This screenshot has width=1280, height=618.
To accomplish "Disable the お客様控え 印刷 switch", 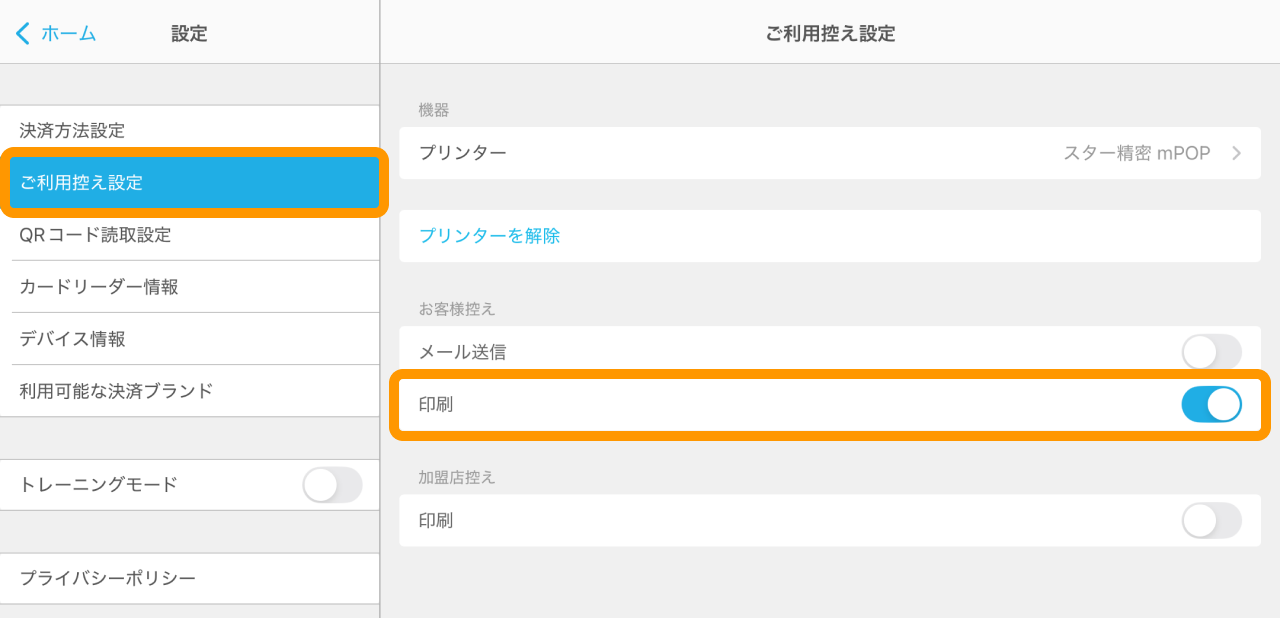I will [1211, 405].
